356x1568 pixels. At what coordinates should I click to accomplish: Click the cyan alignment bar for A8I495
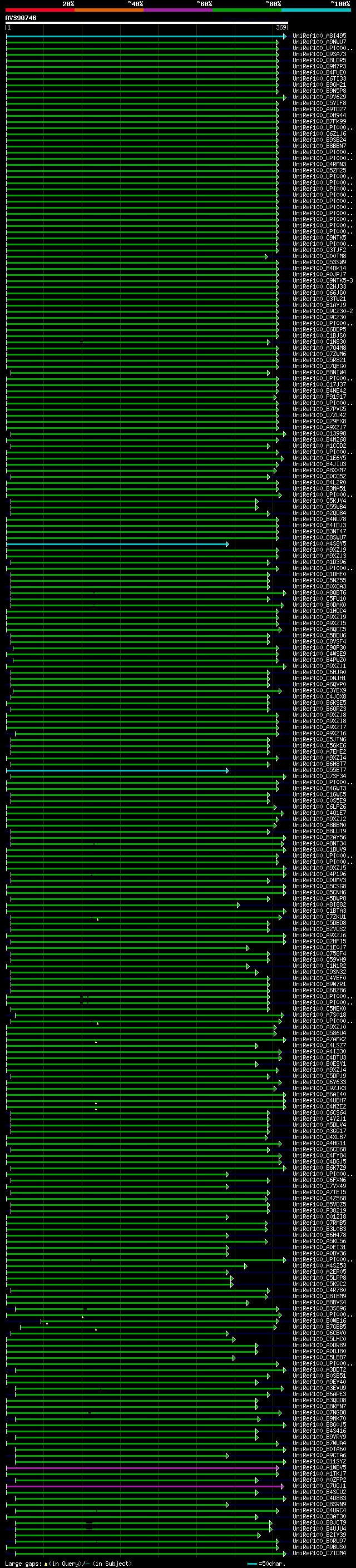[146, 37]
